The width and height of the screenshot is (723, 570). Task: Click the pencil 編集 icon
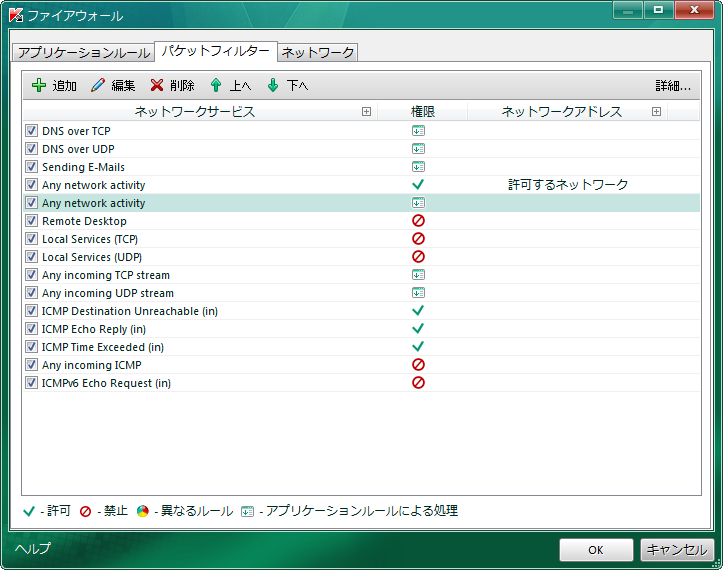click(x=98, y=86)
